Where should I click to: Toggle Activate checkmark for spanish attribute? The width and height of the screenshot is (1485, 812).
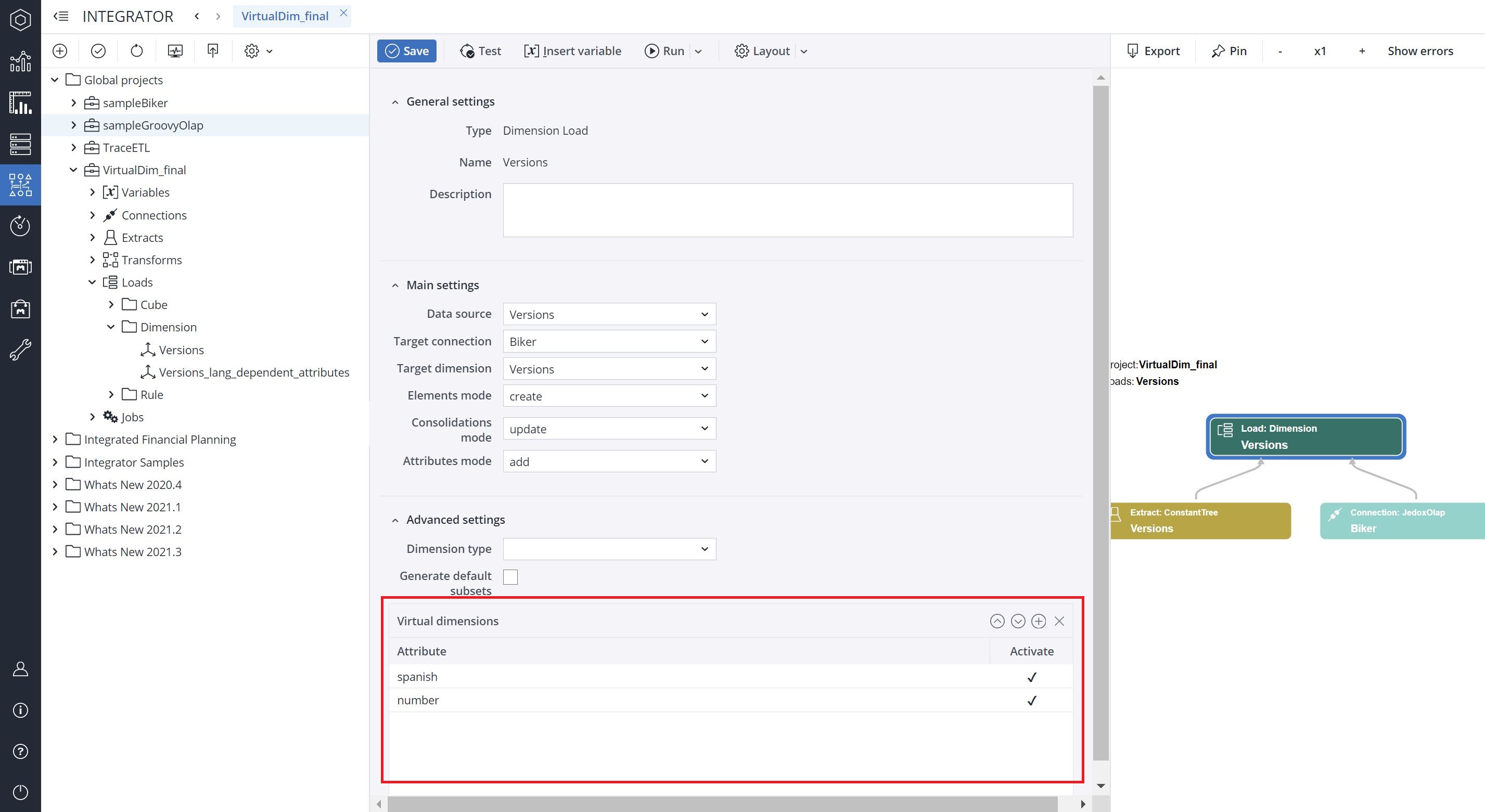pos(1031,677)
